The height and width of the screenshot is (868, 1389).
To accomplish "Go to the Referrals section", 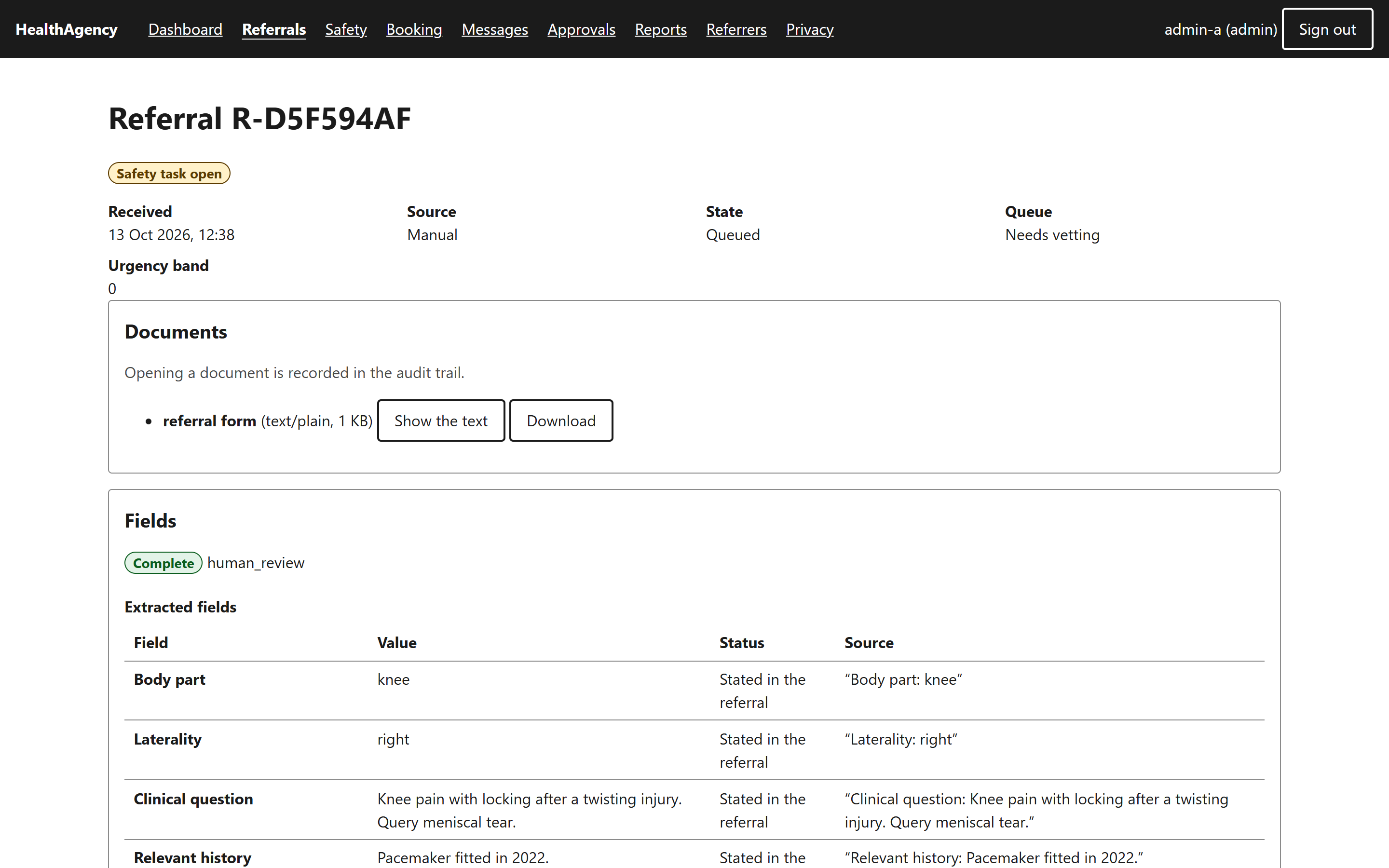I will [274, 29].
